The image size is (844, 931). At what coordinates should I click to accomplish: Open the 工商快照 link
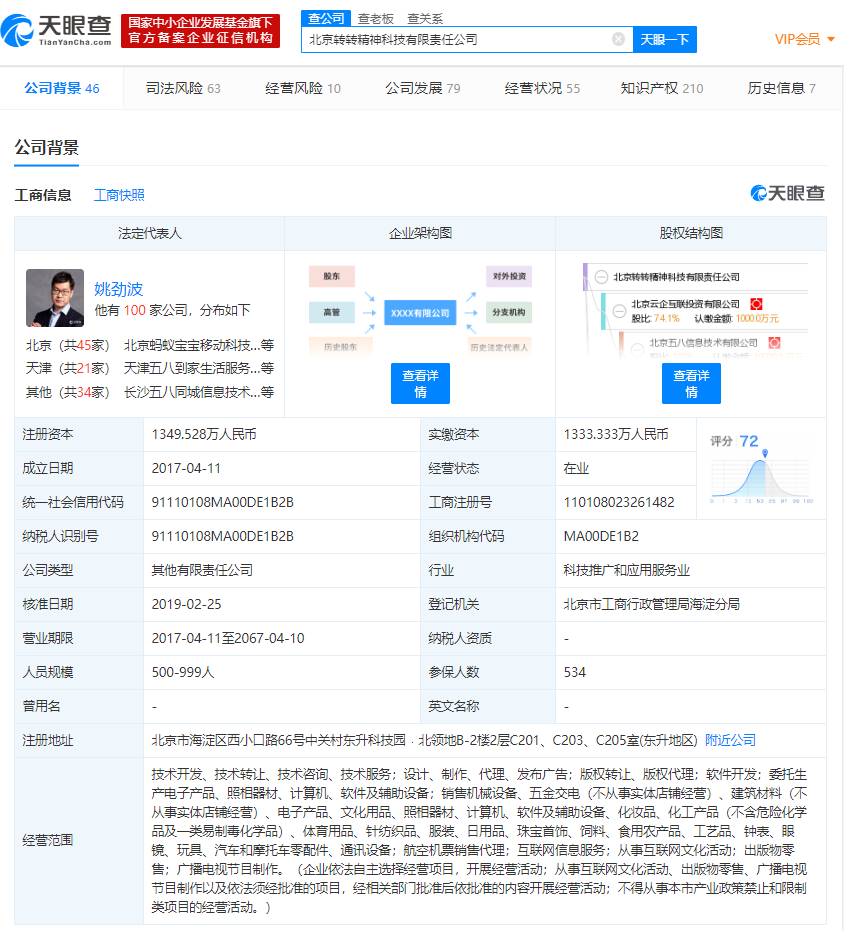point(119,195)
